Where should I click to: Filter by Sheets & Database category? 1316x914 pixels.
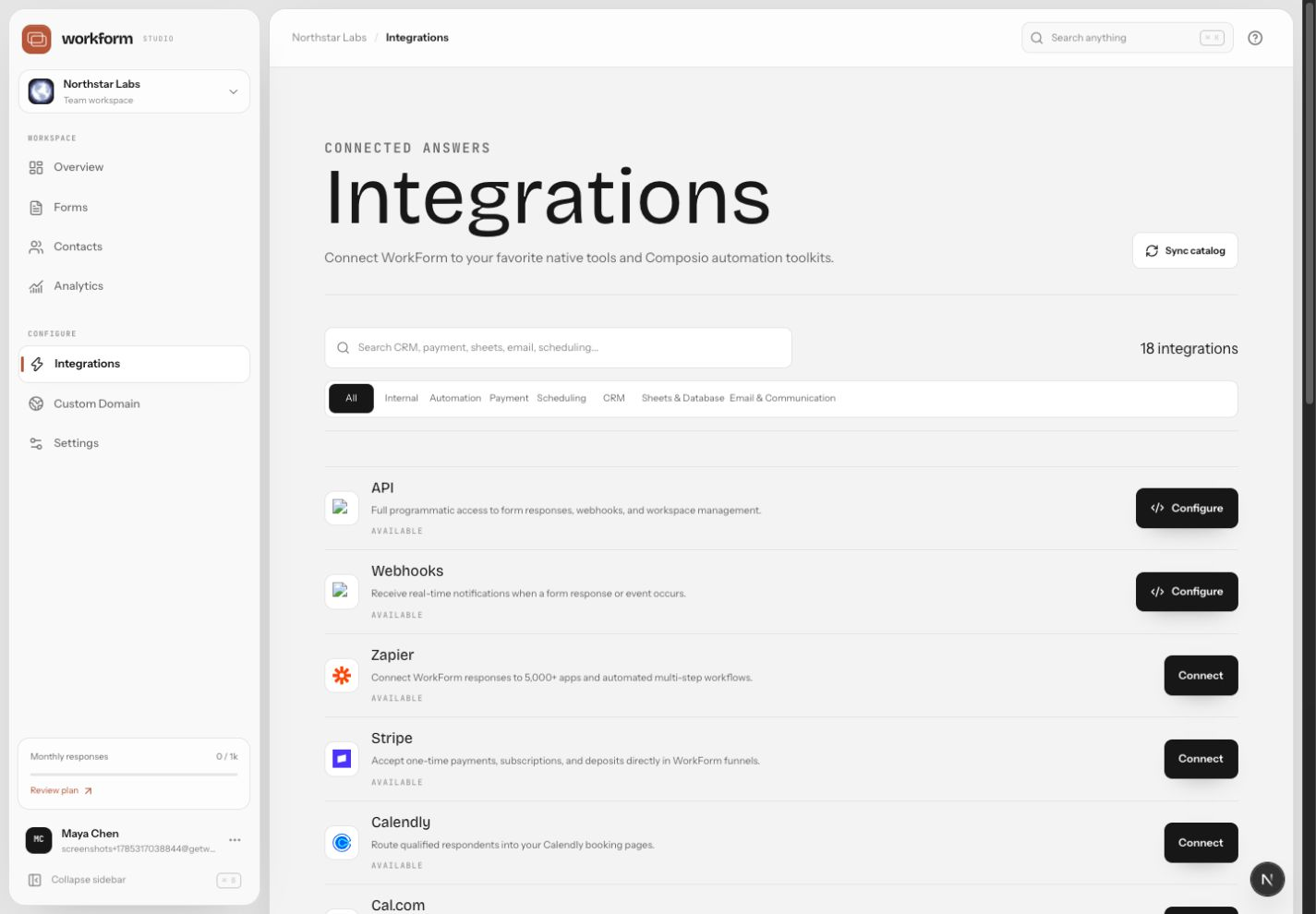click(682, 398)
